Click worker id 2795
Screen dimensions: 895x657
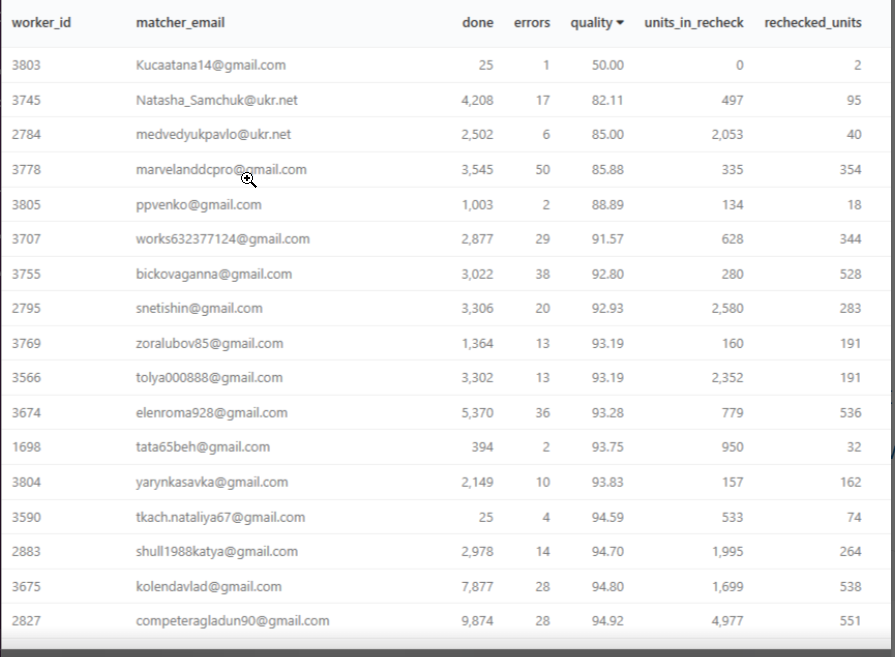[x=26, y=308]
